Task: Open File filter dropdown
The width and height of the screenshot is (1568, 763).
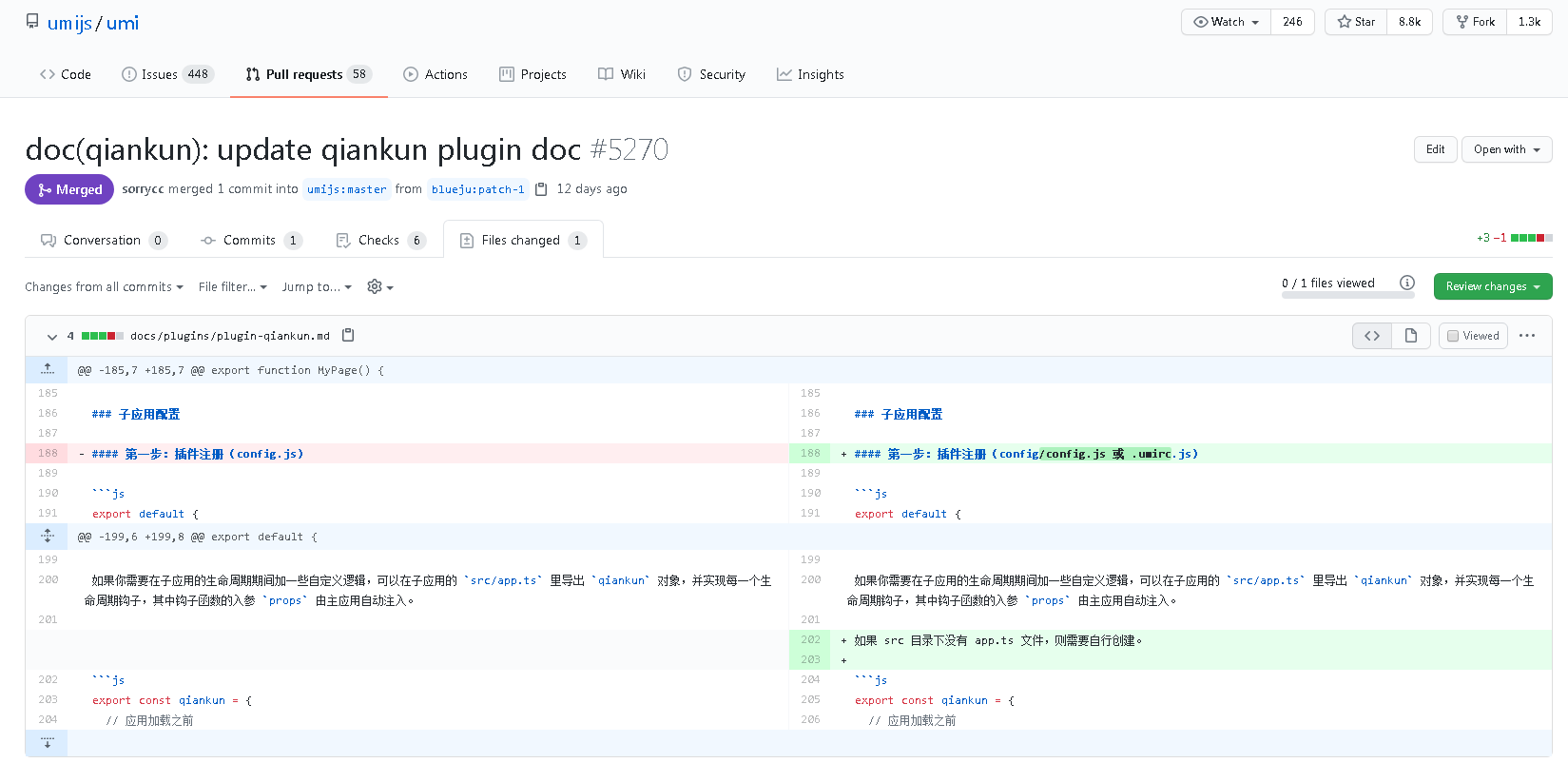Action: (x=233, y=286)
